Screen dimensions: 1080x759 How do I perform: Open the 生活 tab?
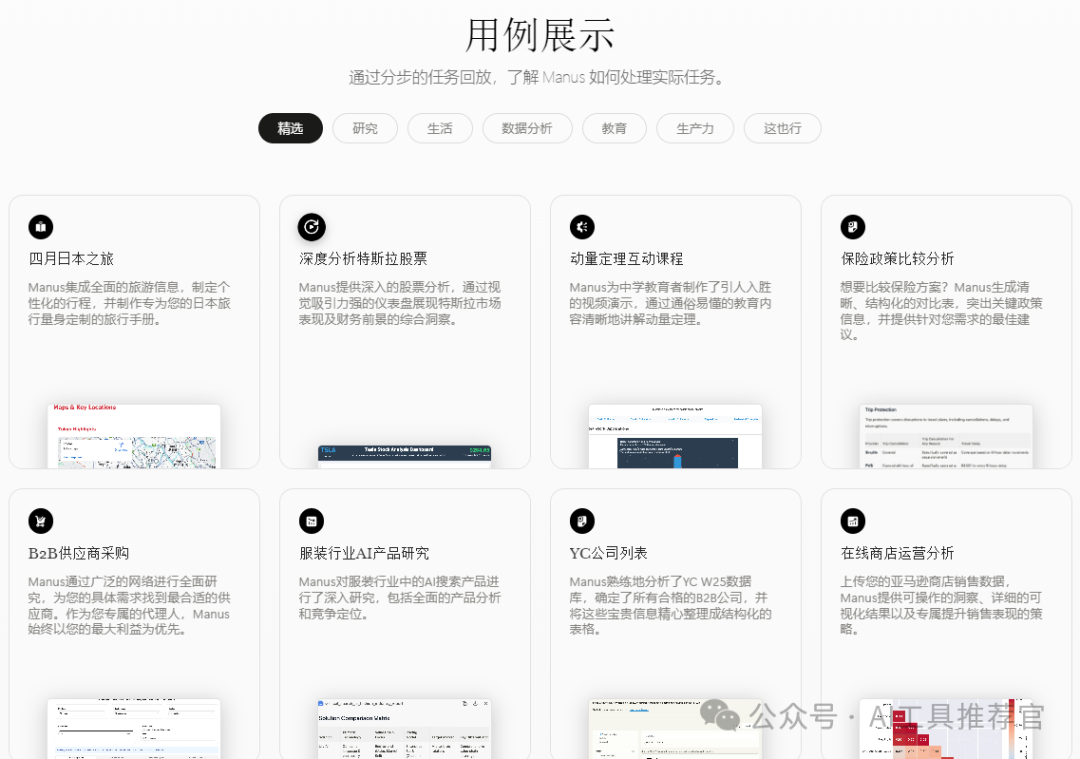[x=440, y=128]
